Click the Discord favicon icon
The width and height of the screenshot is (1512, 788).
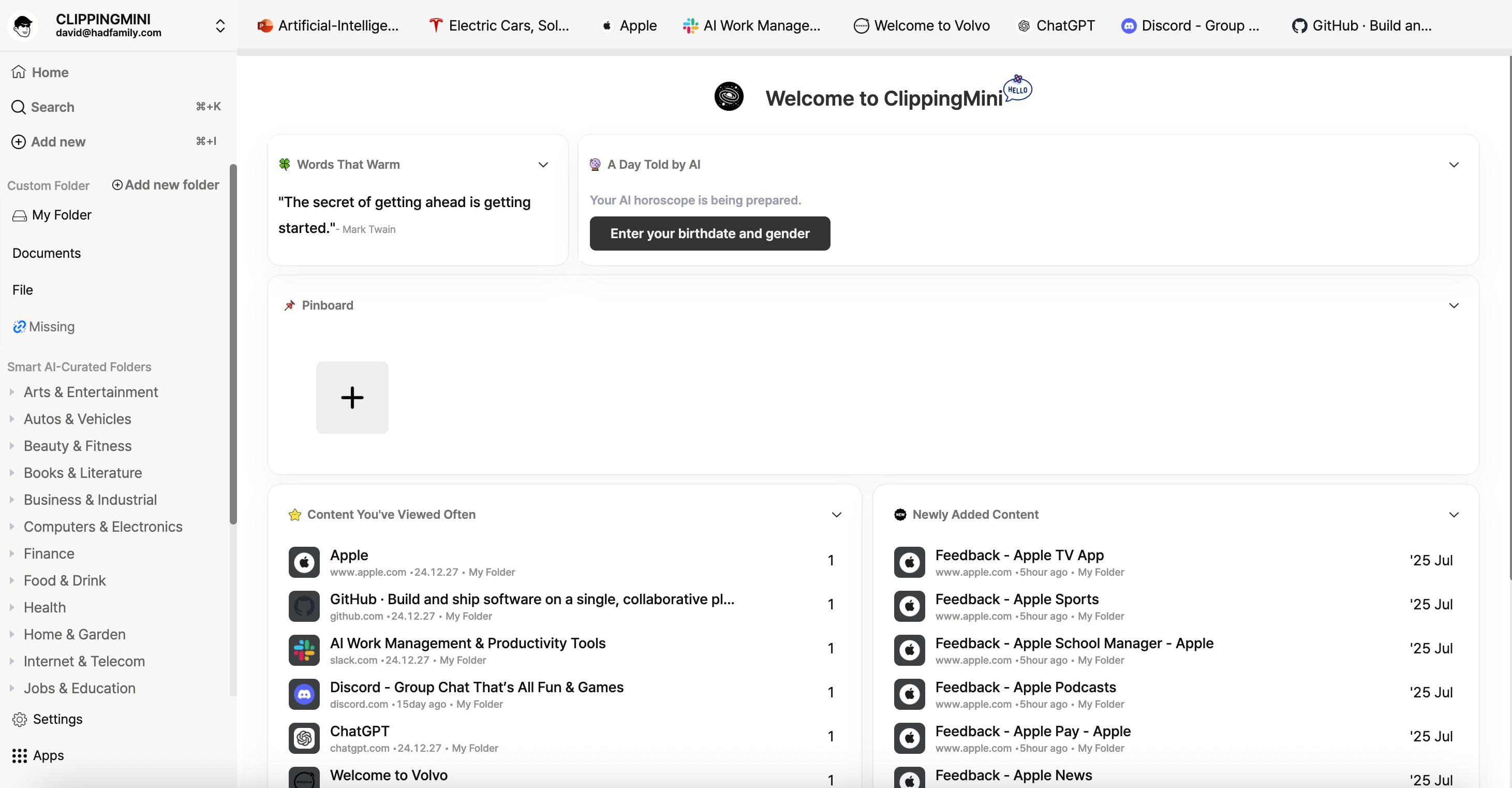point(304,695)
